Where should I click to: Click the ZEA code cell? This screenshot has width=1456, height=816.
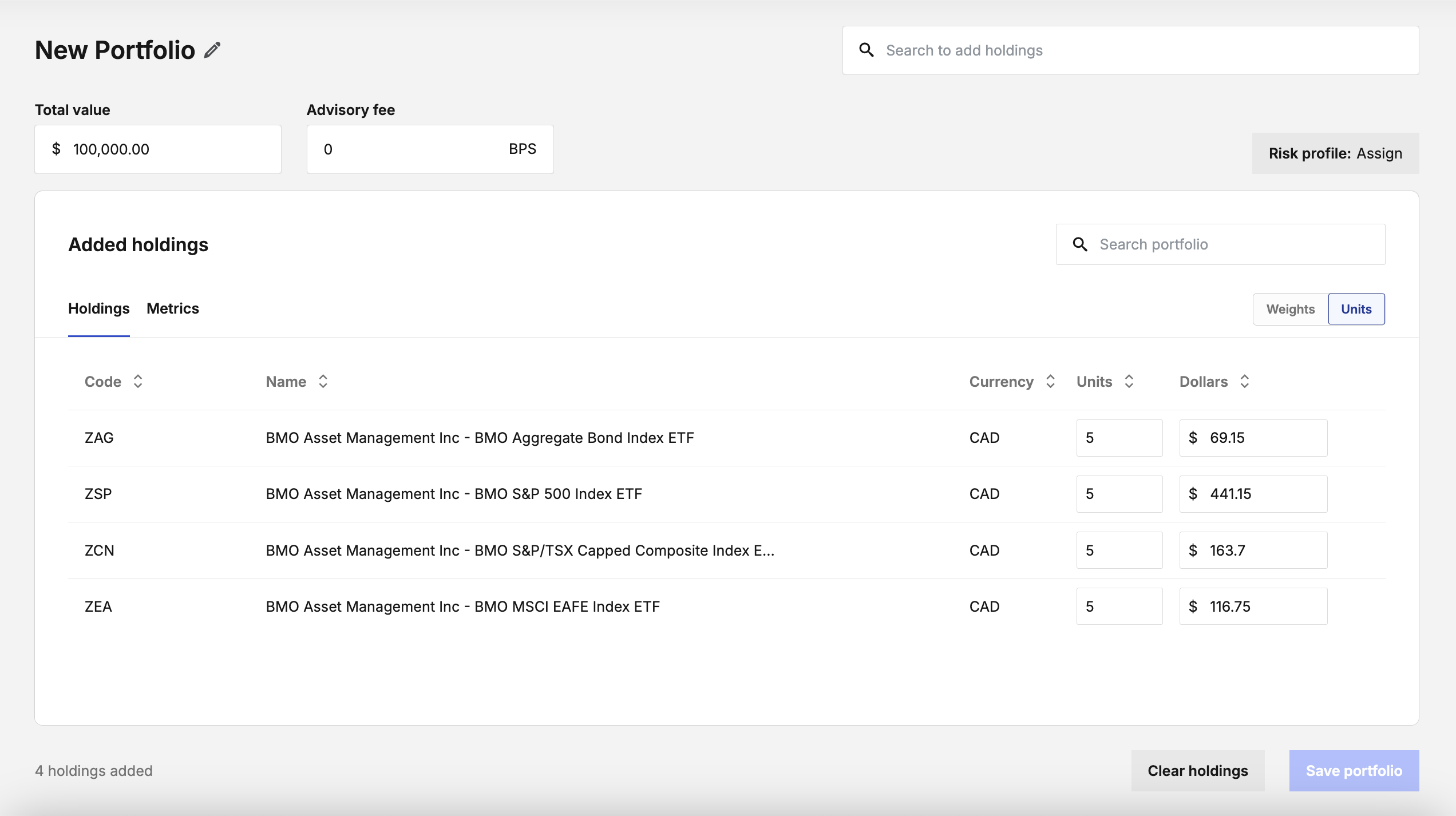[98, 607]
